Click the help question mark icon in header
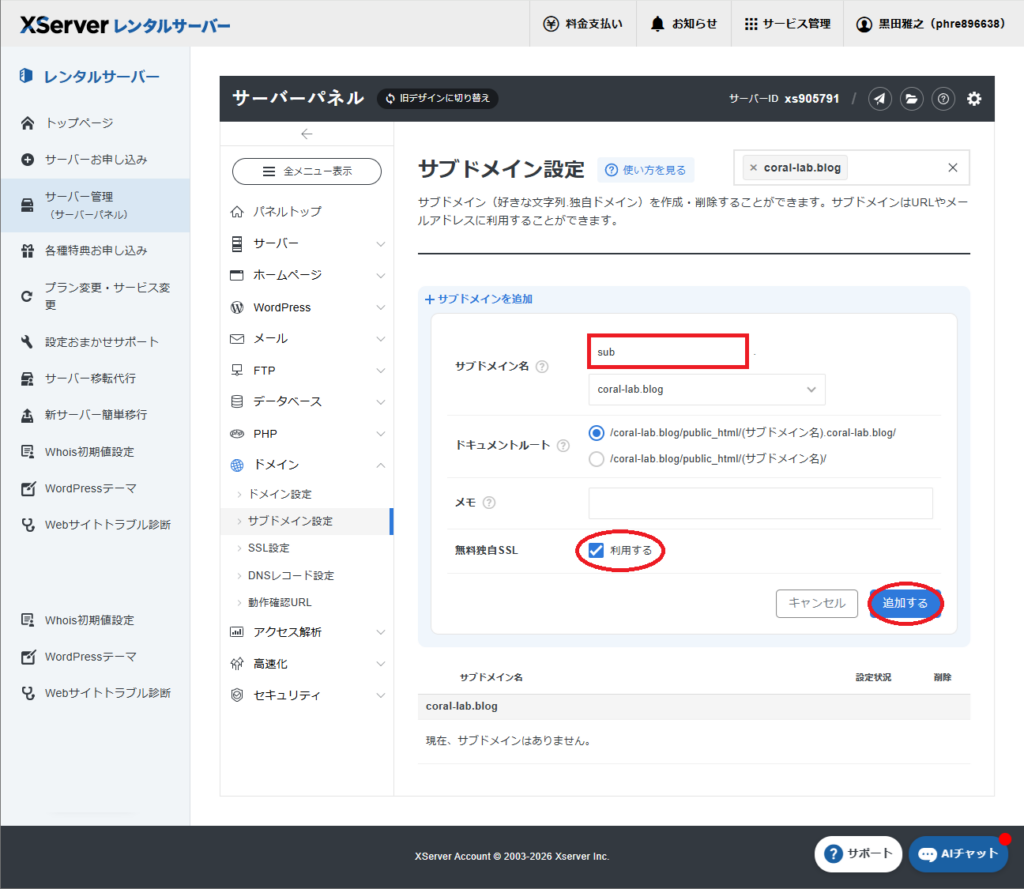This screenshot has height=889, width=1024. tap(942, 98)
